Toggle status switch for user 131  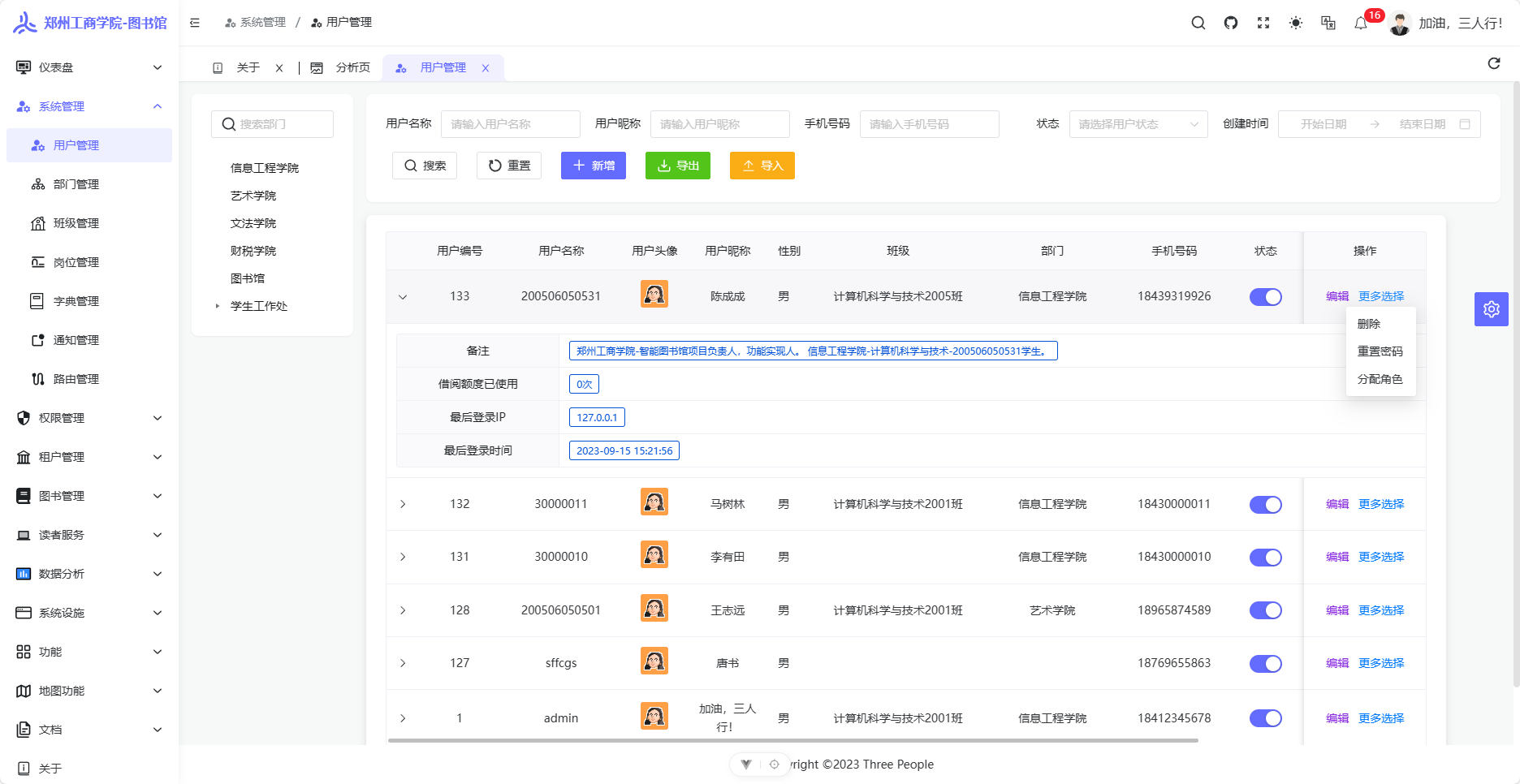[x=1265, y=558]
